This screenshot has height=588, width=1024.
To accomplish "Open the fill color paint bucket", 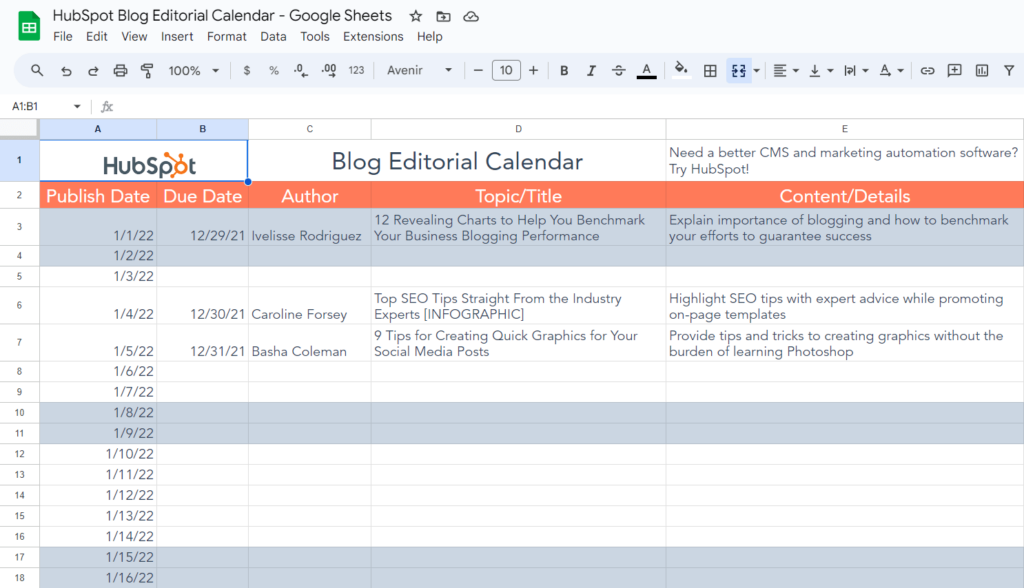I will (x=681, y=69).
